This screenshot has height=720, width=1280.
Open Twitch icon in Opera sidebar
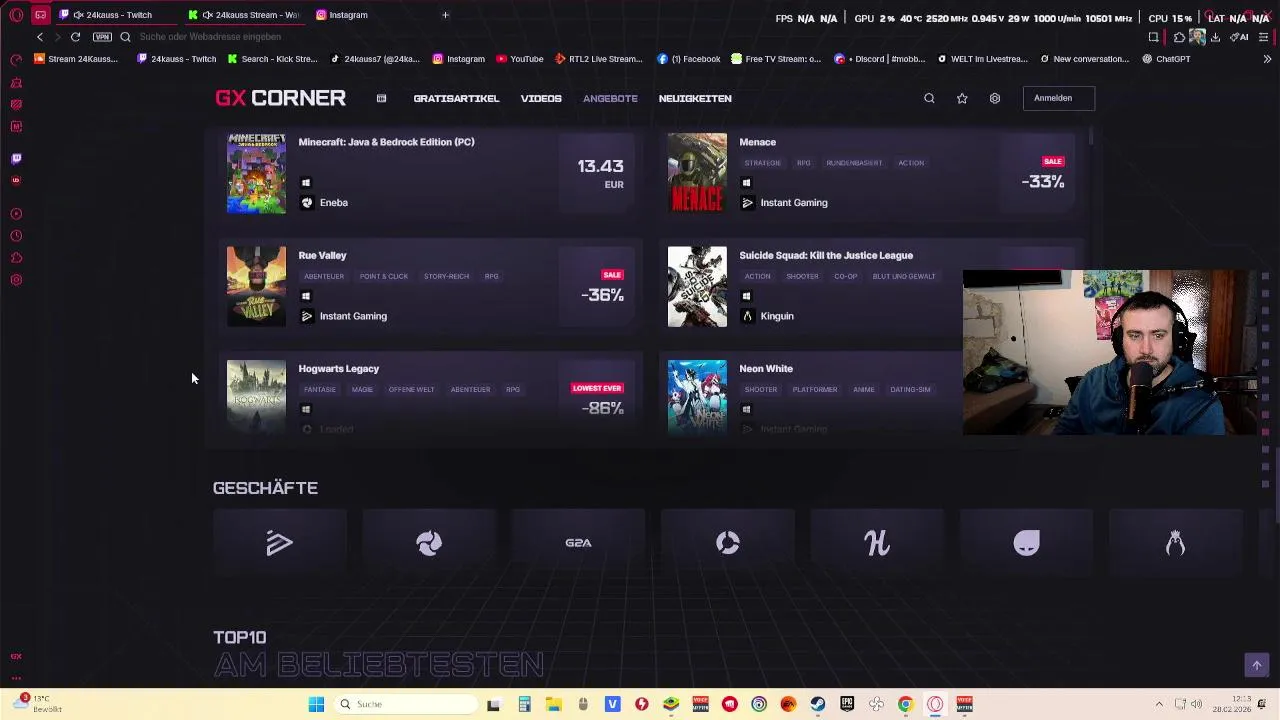[x=16, y=158]
